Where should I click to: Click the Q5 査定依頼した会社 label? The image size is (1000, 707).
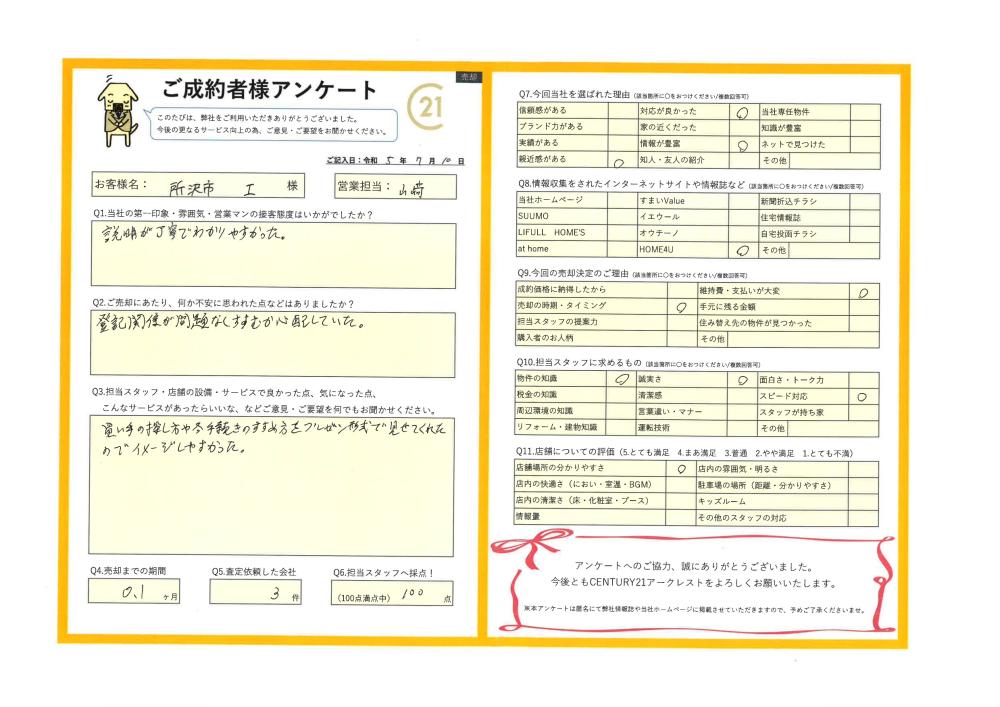[x=254, y=572]
